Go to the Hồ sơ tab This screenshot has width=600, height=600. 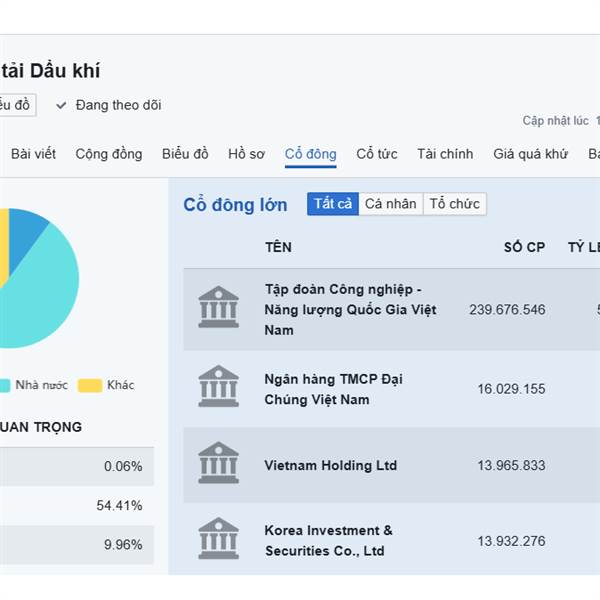coord(246,154)
